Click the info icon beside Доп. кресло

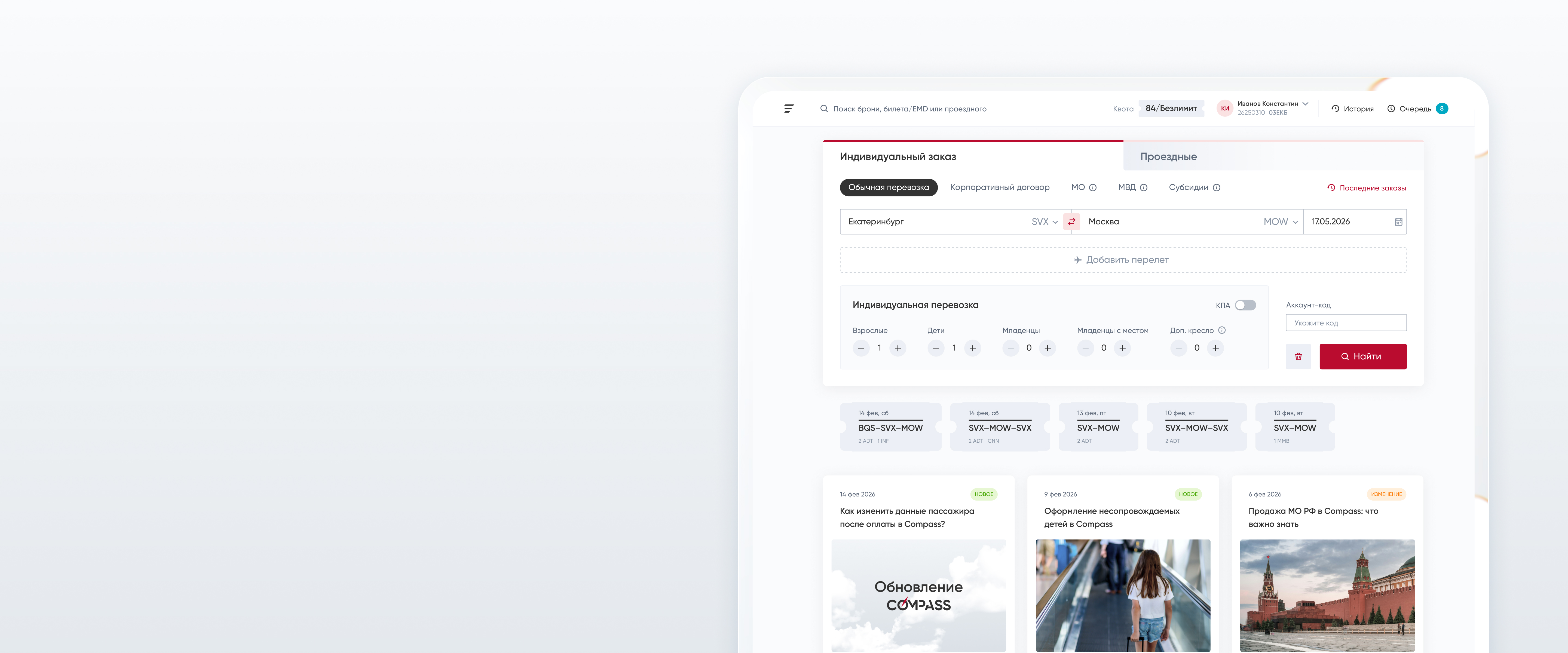tap(1222, 331)
